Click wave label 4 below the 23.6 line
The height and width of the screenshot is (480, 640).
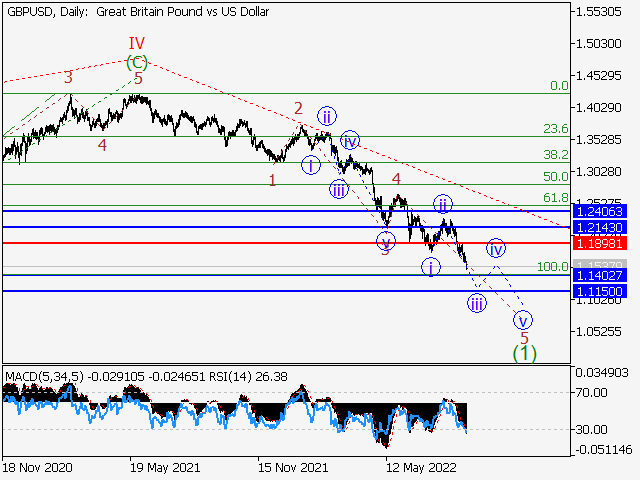(x=102, y=145)
